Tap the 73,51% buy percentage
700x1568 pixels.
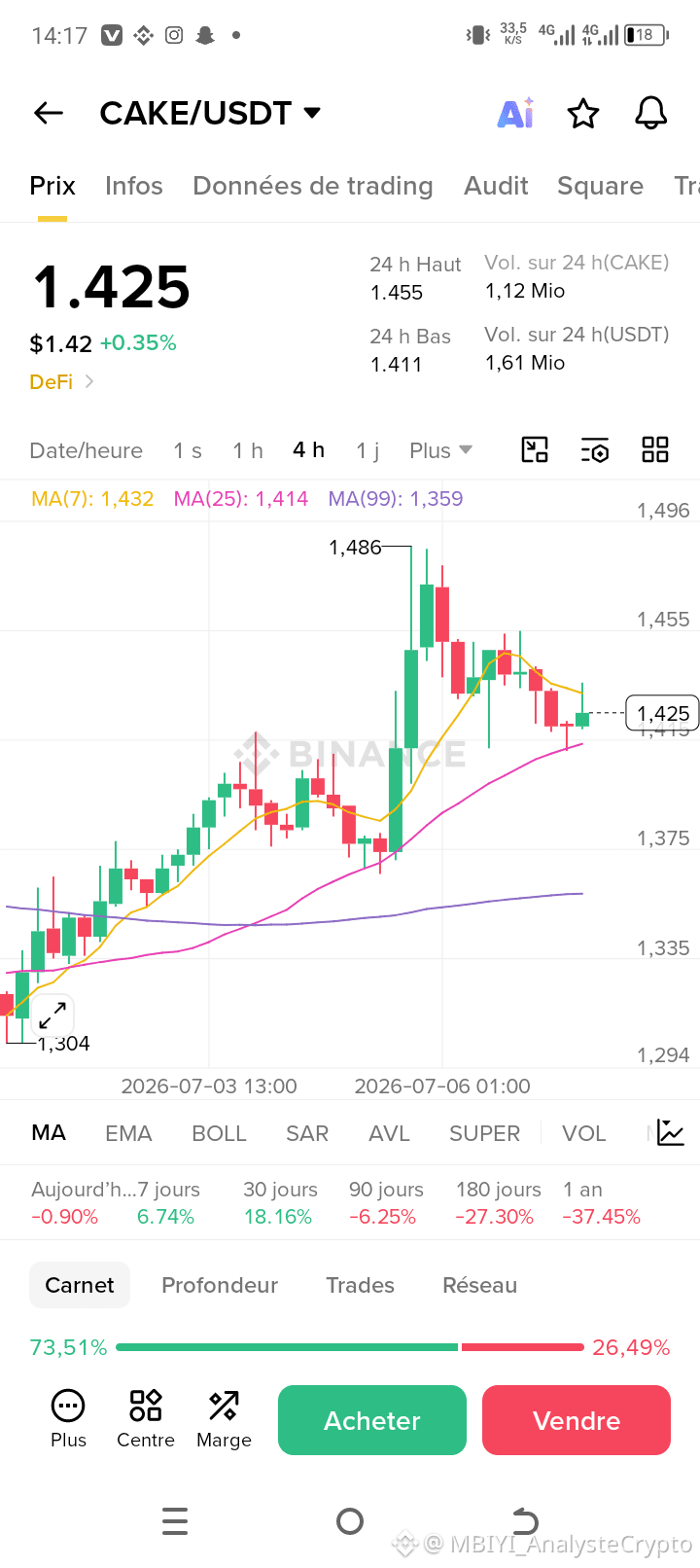(x=68, y=1347)
